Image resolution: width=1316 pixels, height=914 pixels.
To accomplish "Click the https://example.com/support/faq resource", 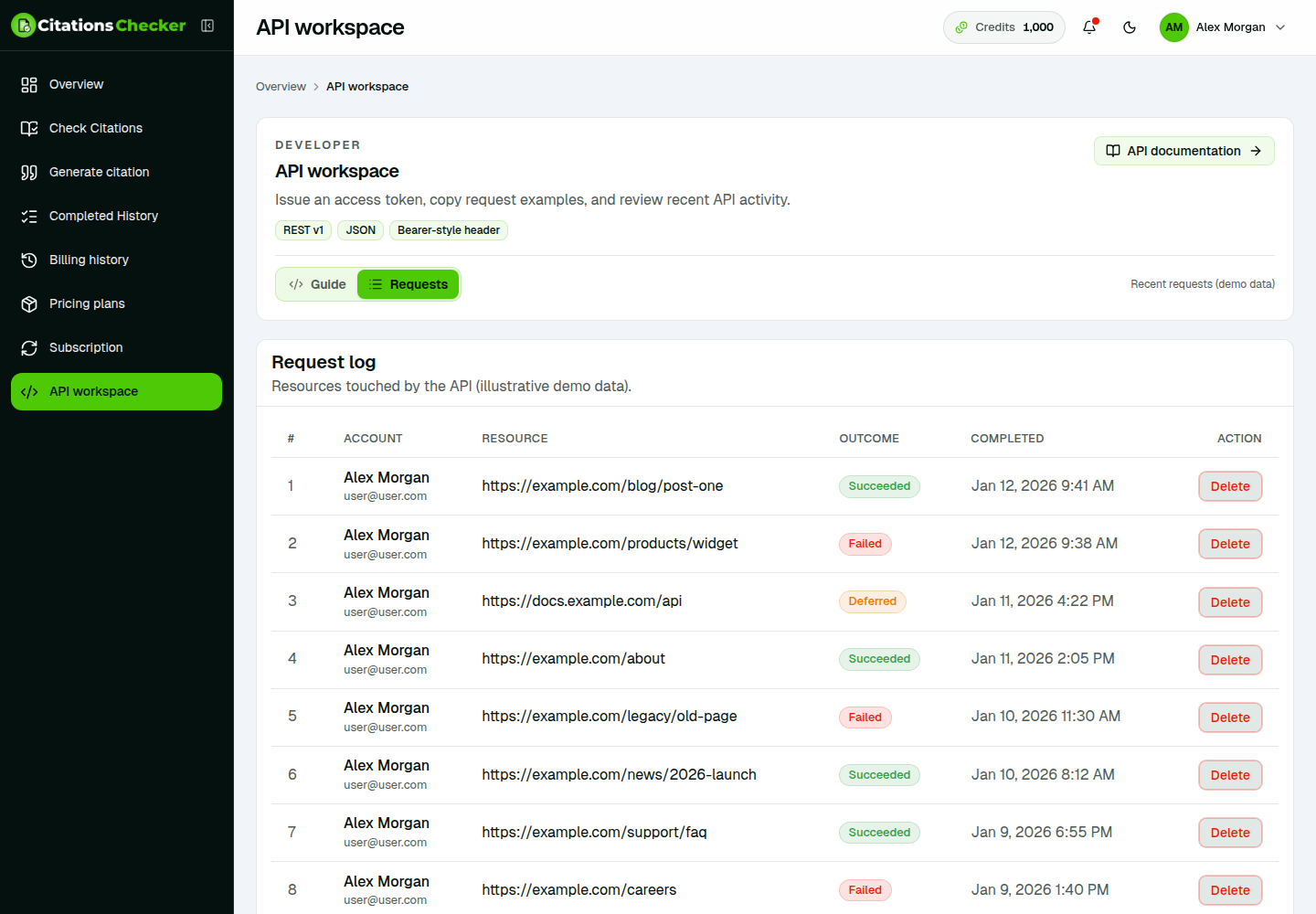I will click(x=594, y=833).
